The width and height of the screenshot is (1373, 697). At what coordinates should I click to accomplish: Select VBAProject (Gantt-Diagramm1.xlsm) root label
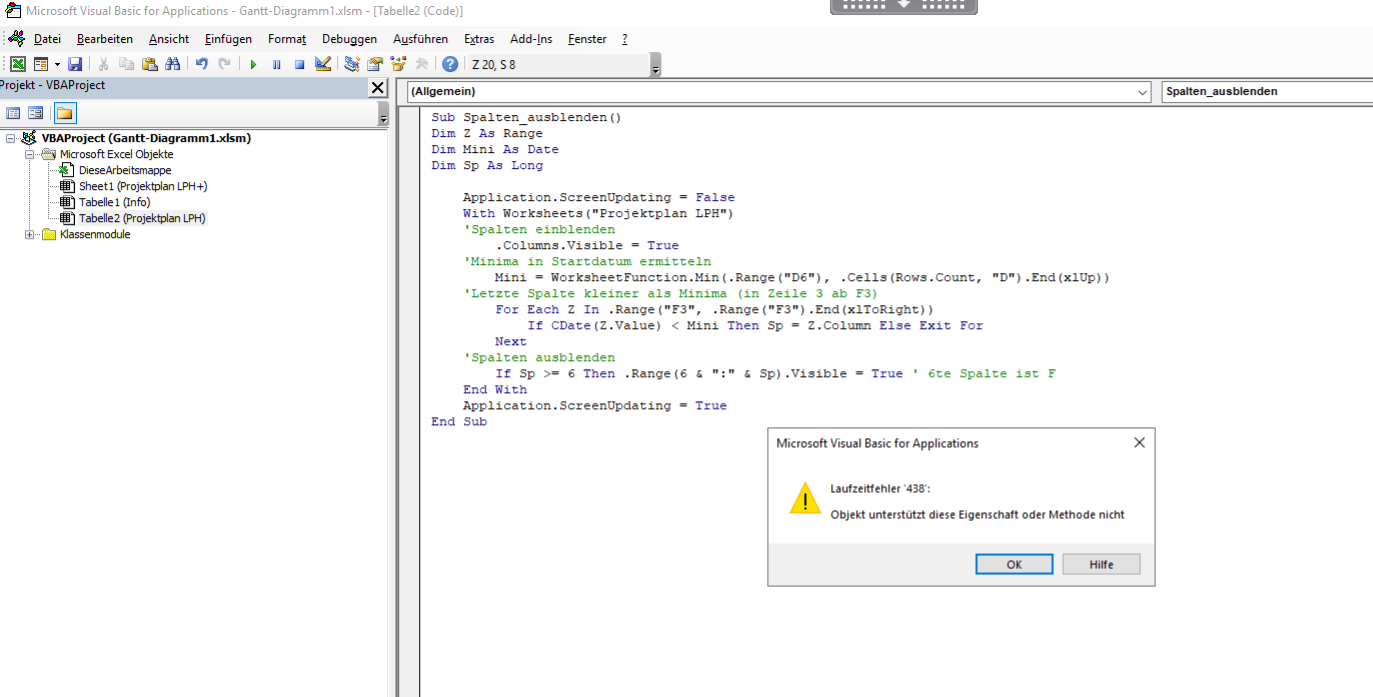pos(146,138)
